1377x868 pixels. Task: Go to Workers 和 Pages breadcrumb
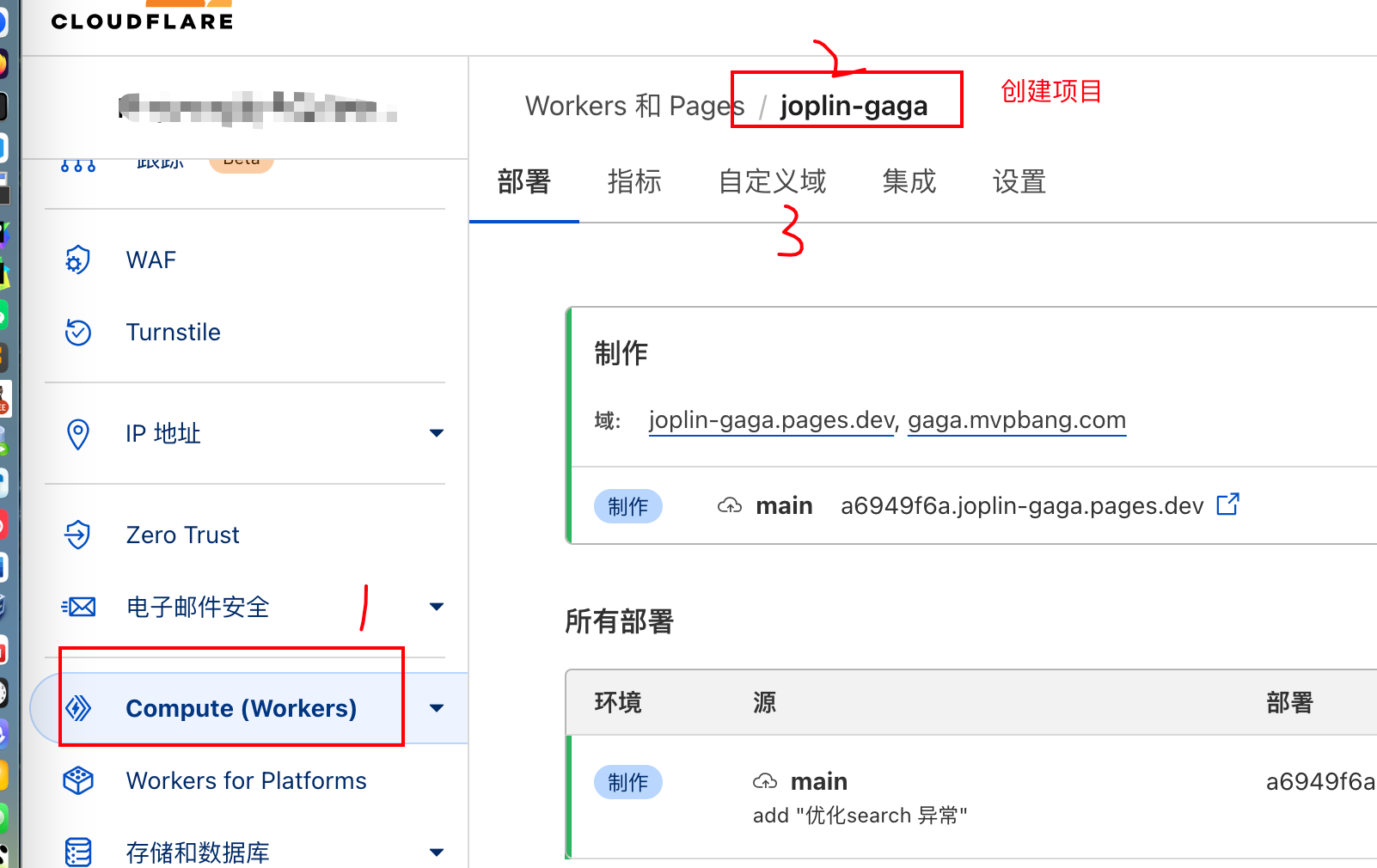(x=634, y=106)
